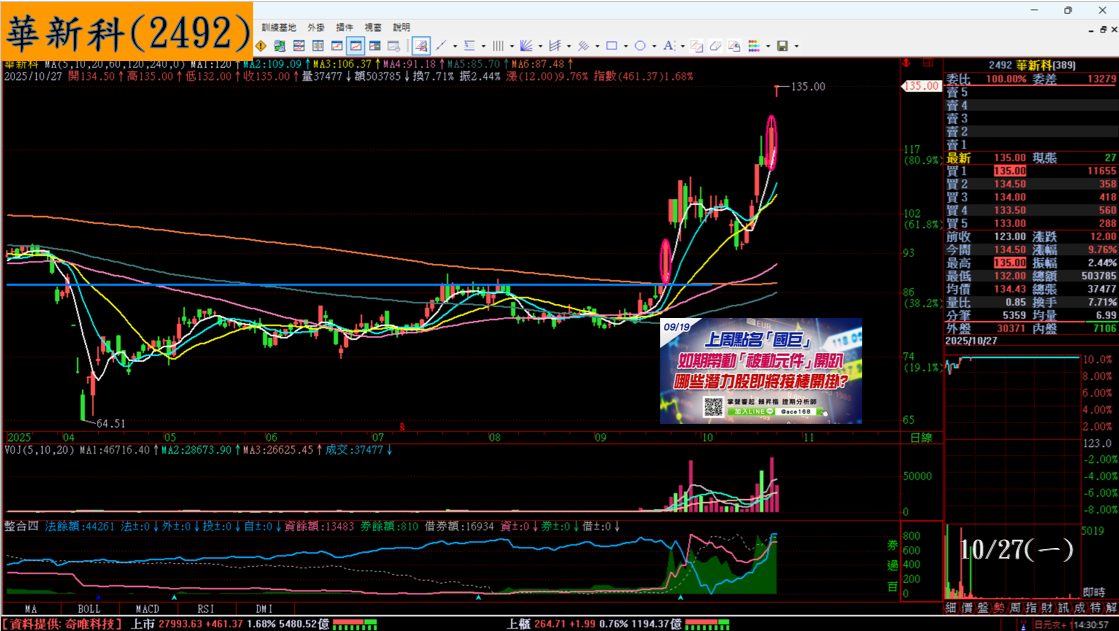Expand the save icon dropdown arrow
Screen dimensions: 1119x631
[x=796, y=46]
